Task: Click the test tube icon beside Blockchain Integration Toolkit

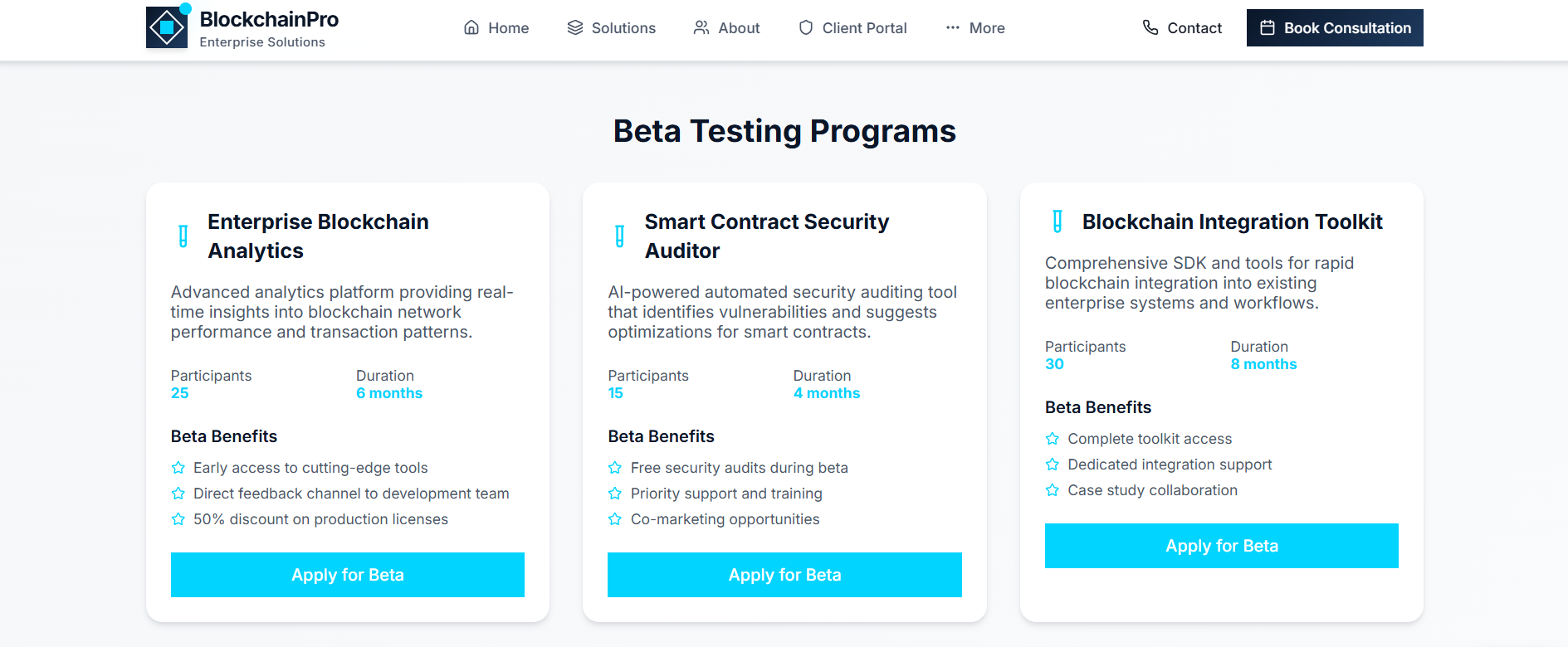Action: pos(1058,221)
